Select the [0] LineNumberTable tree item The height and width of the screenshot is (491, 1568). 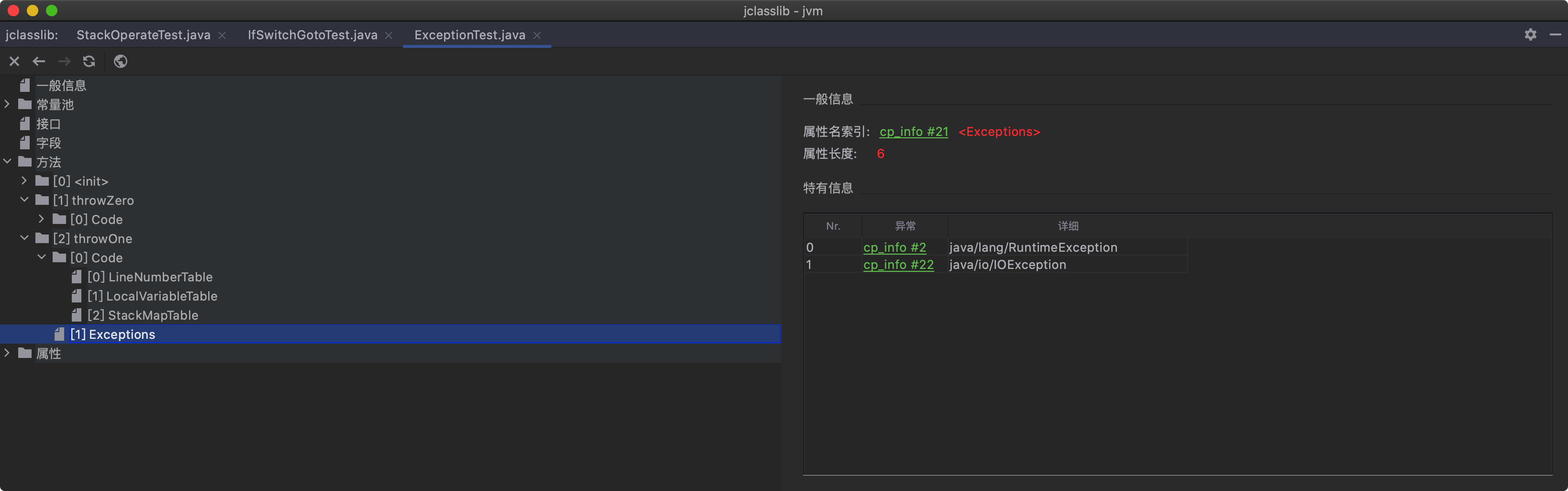pos(150,277)
